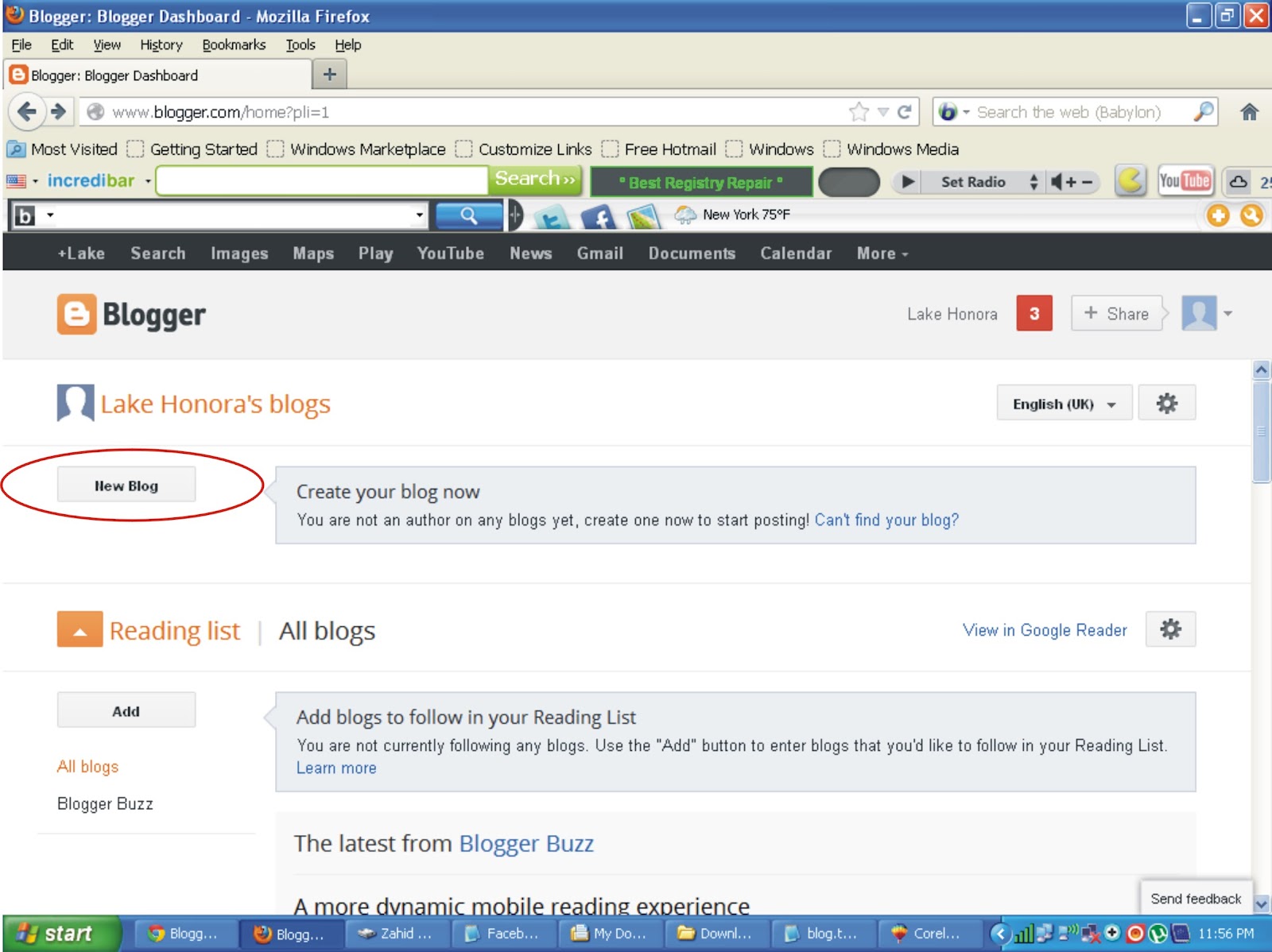Click the uTorrent tray icon

point(1158,933)
